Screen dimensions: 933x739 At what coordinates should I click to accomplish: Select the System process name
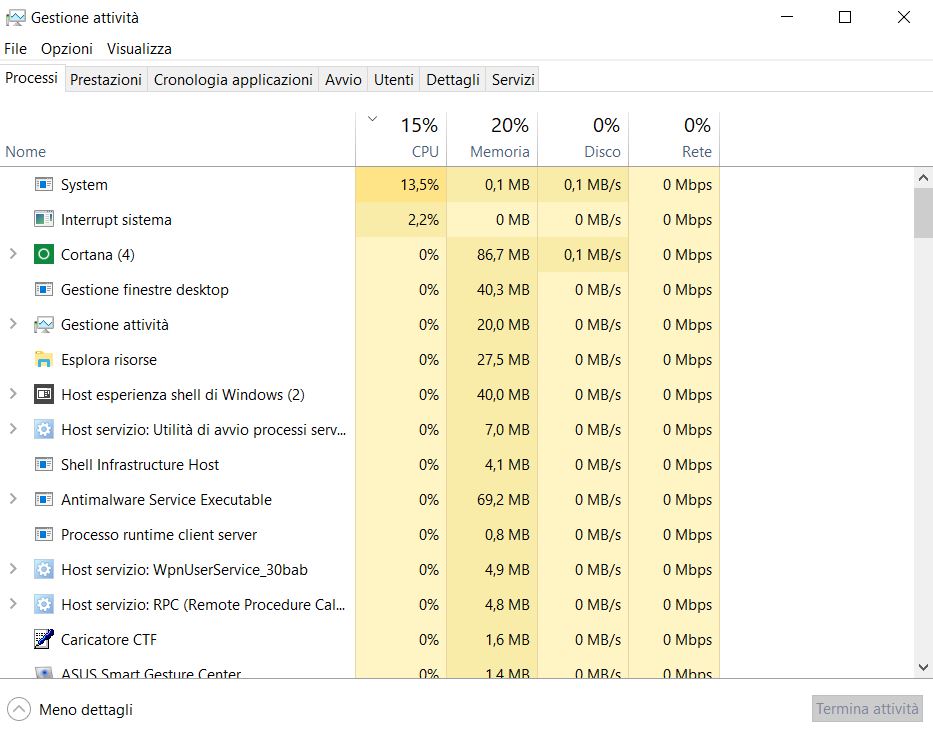84,185
